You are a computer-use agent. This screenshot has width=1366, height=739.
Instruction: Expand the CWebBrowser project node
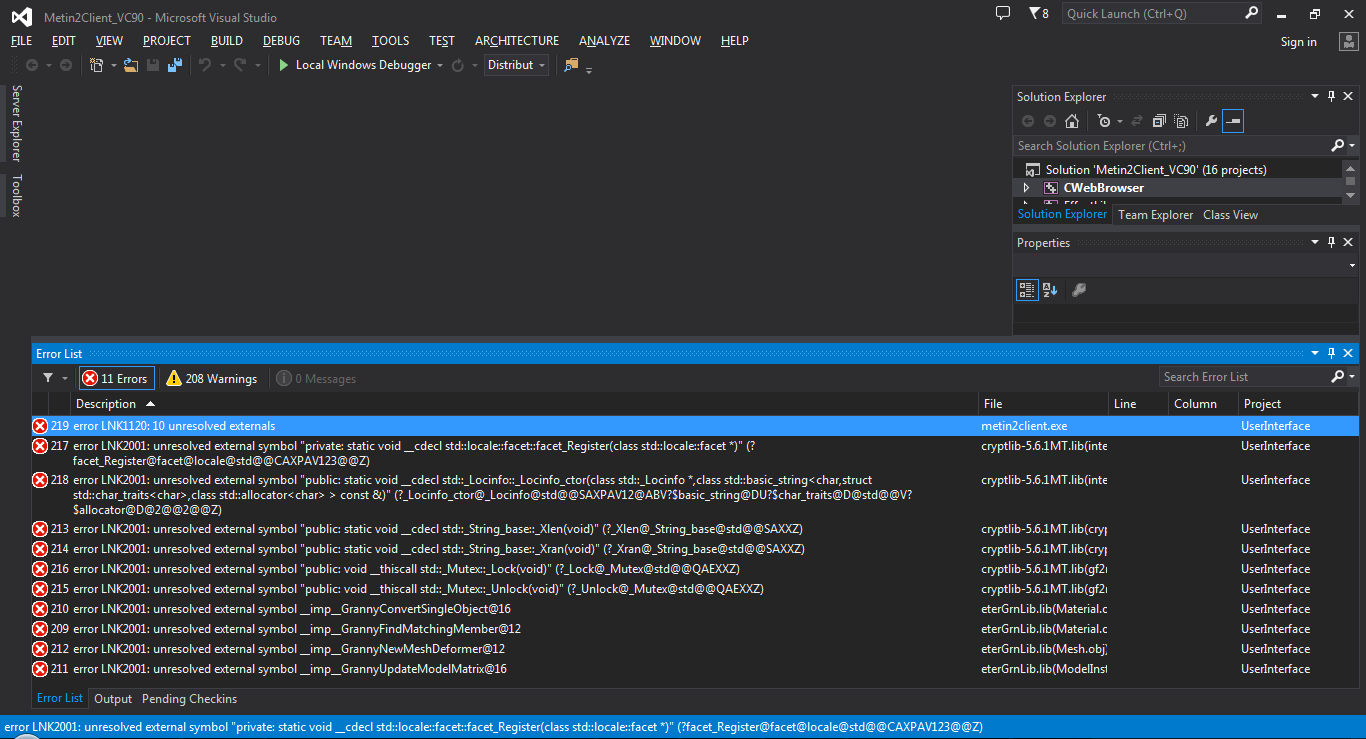point(1026,188)
